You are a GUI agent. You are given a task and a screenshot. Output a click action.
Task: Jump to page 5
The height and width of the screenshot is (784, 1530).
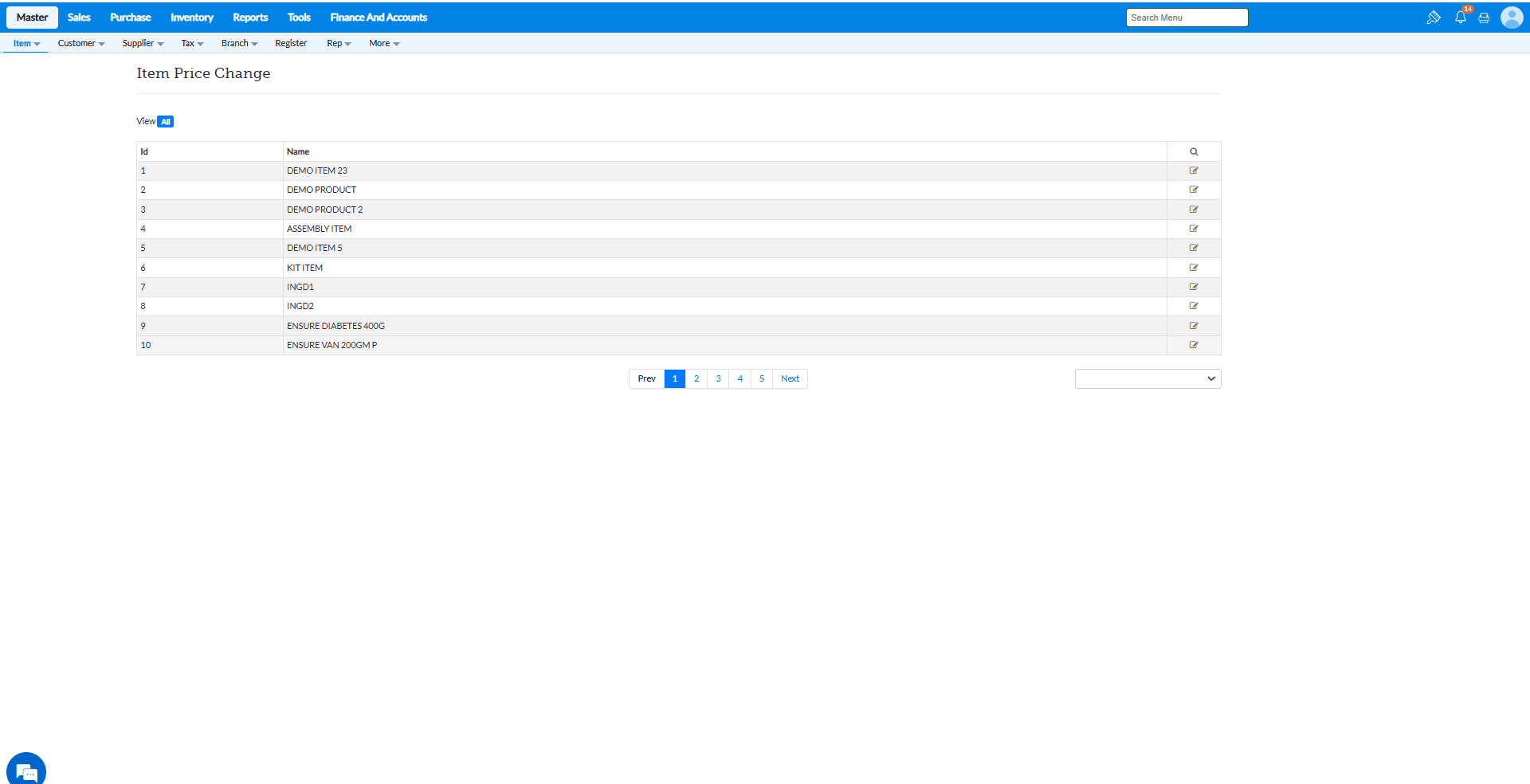coord(762,378)
